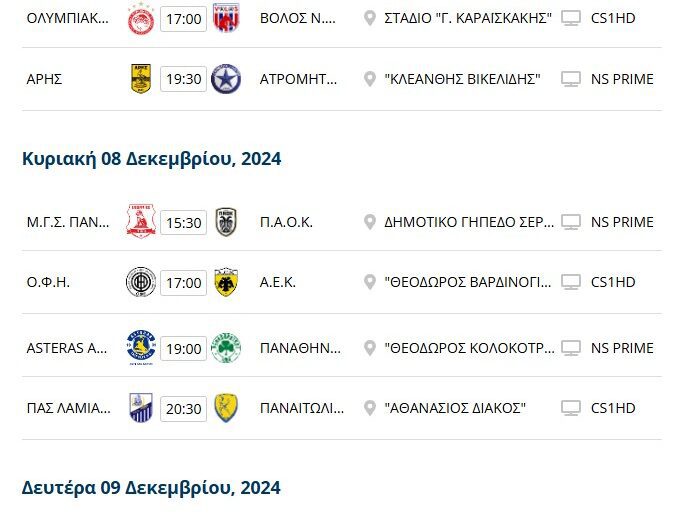
Task: Click the Asteras blue-yellow crest
Action: [141, 348]
